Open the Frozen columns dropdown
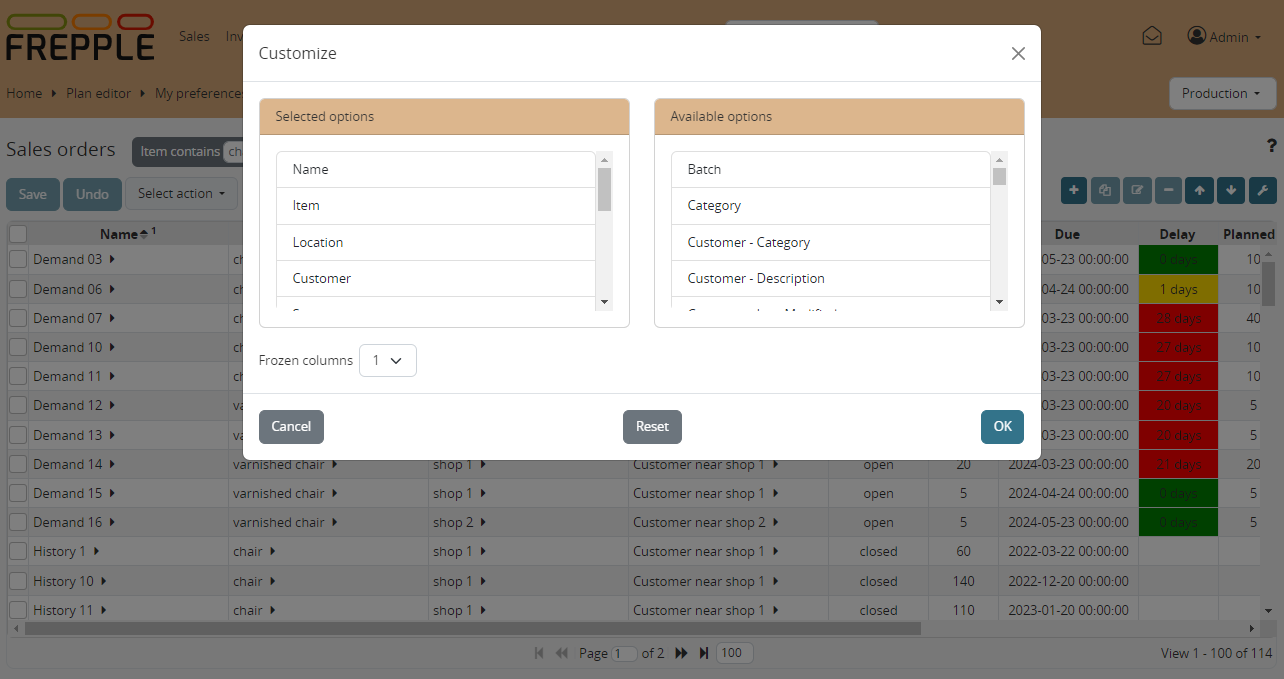1284x679 pixels. [387, 360]
